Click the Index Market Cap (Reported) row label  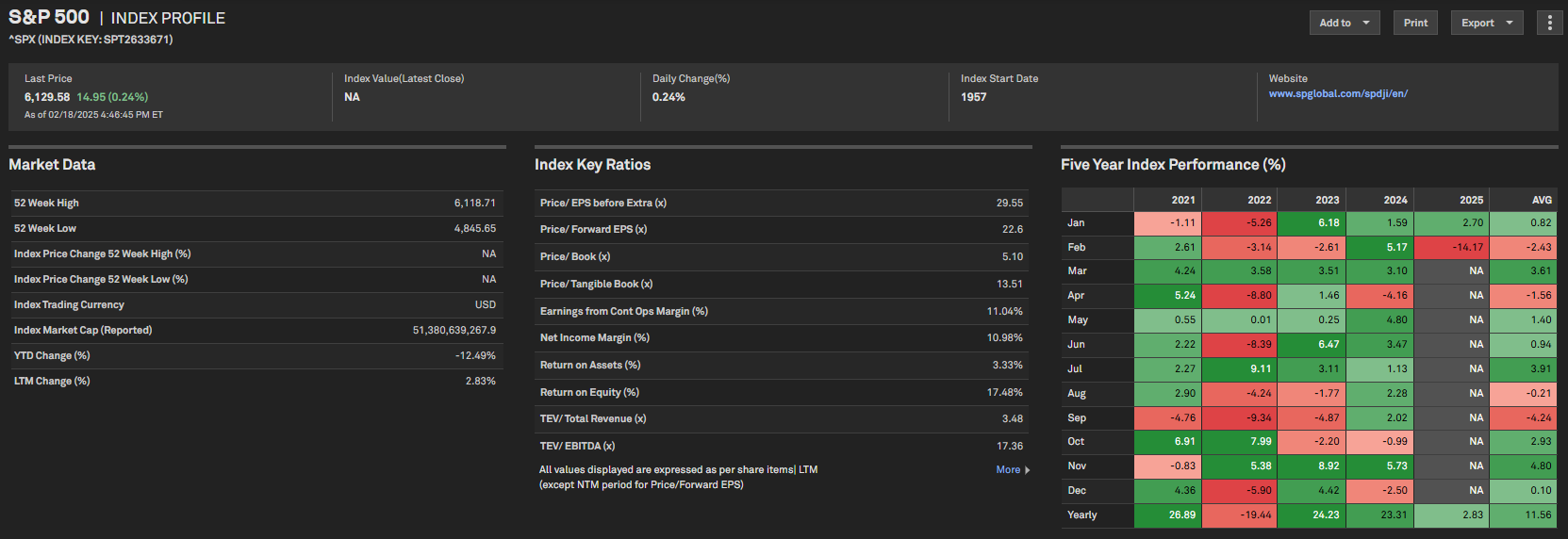point(83,330)
